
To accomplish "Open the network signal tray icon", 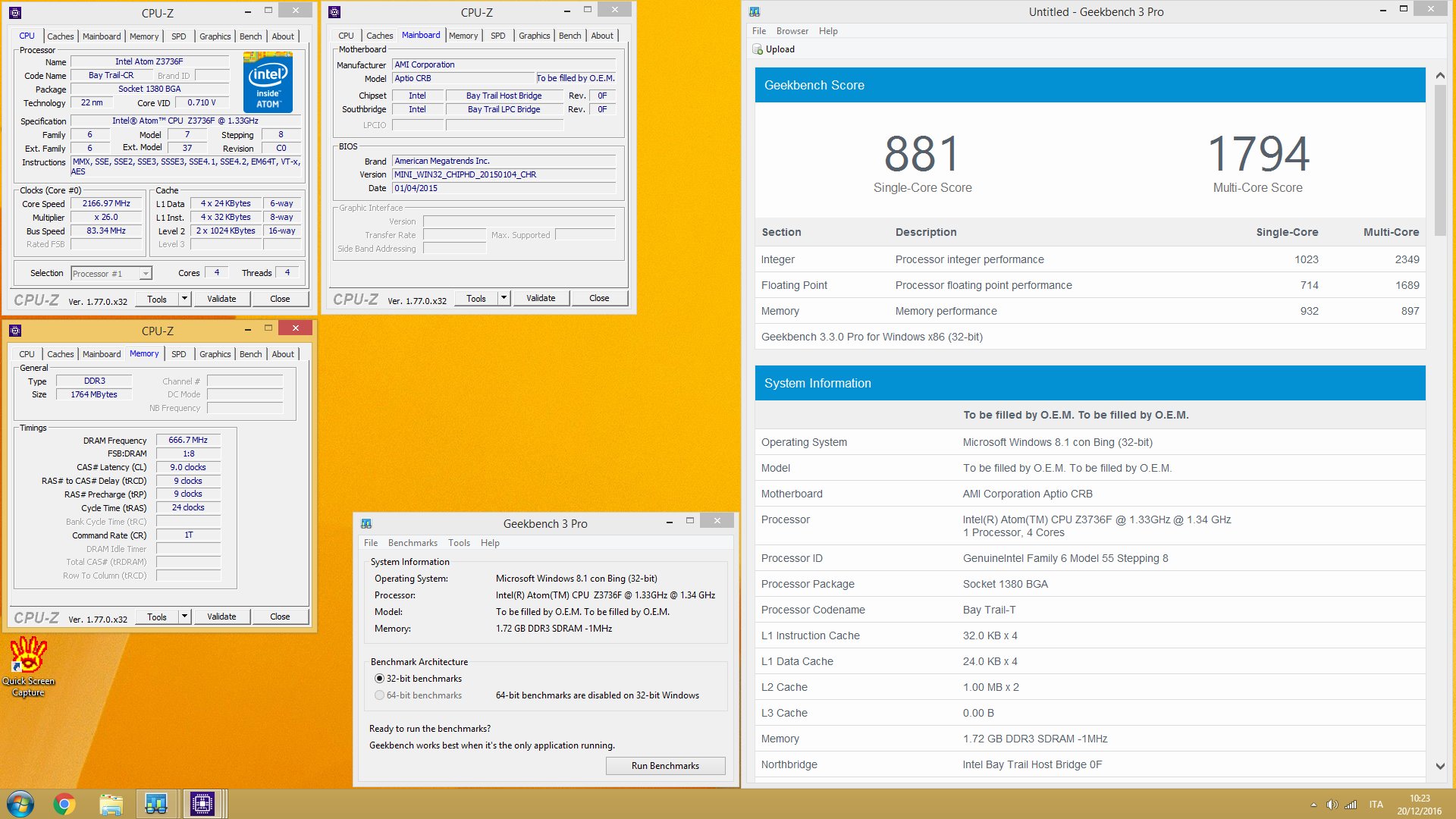I will (x=1351, y=805).
